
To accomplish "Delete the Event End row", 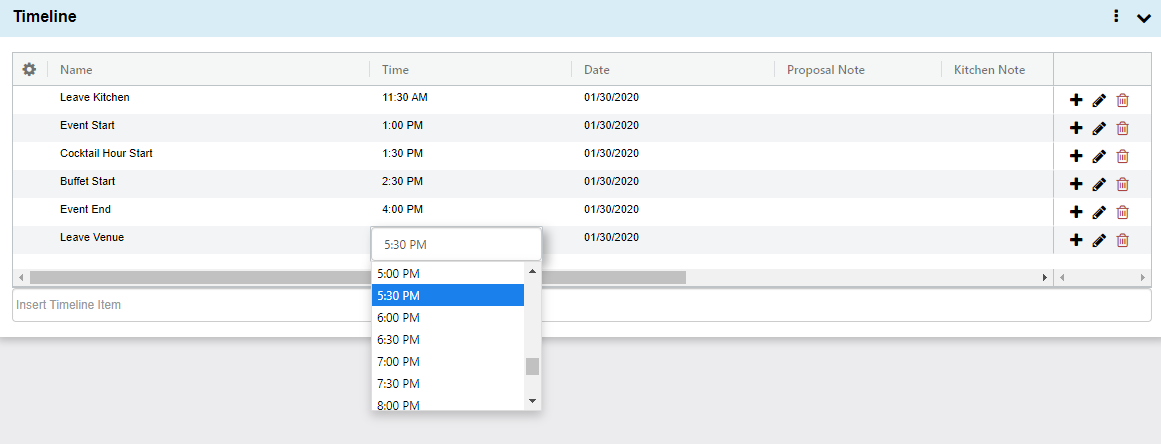I will 1122,212.
